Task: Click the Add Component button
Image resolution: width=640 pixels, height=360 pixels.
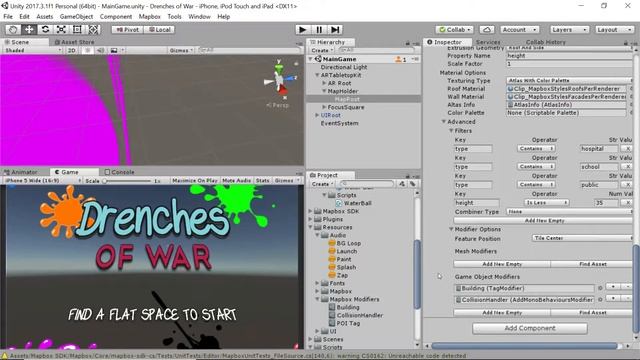Action: coord(530,328)
